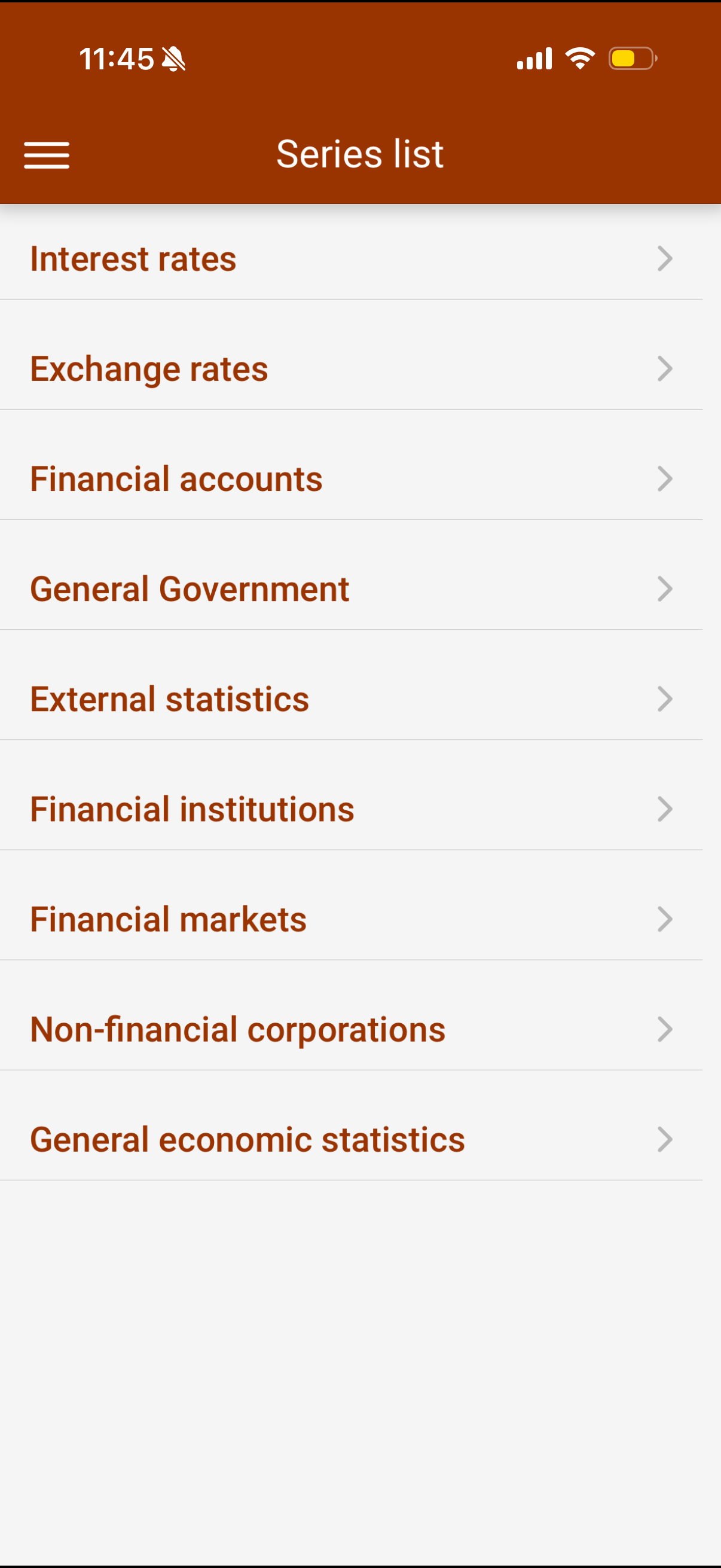Tap the External statistics chevron arrow
The height and width of the screenshot is (1568, 721).
coord(664,700)
